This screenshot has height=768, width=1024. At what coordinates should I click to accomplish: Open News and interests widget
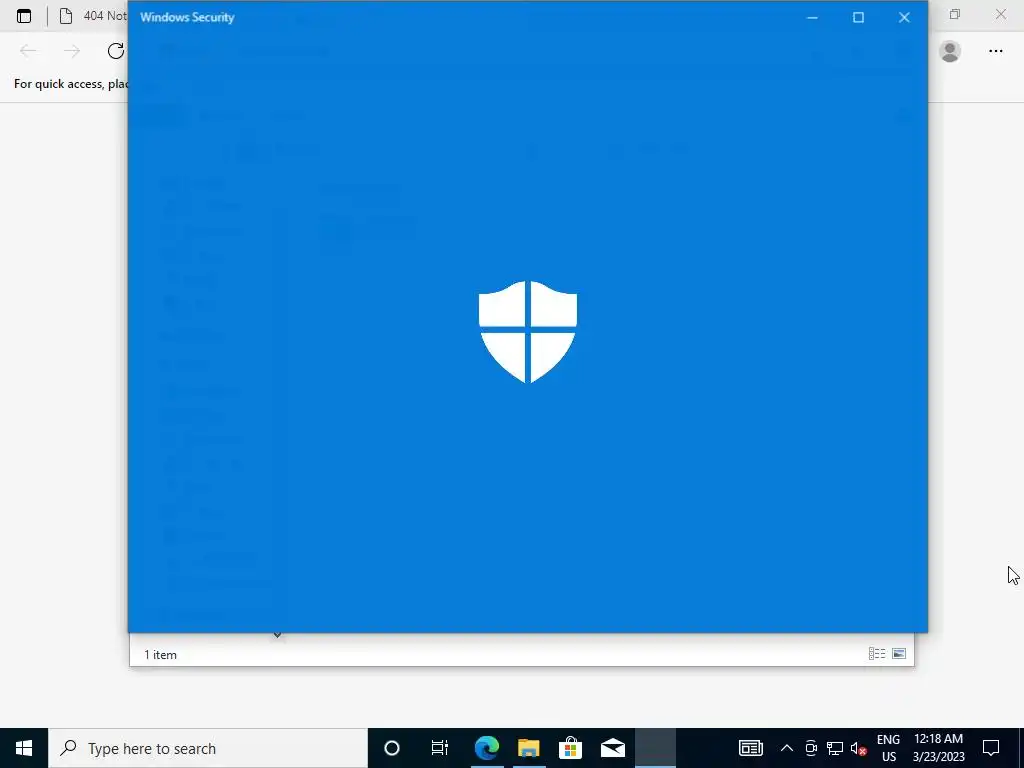(750, 748)
